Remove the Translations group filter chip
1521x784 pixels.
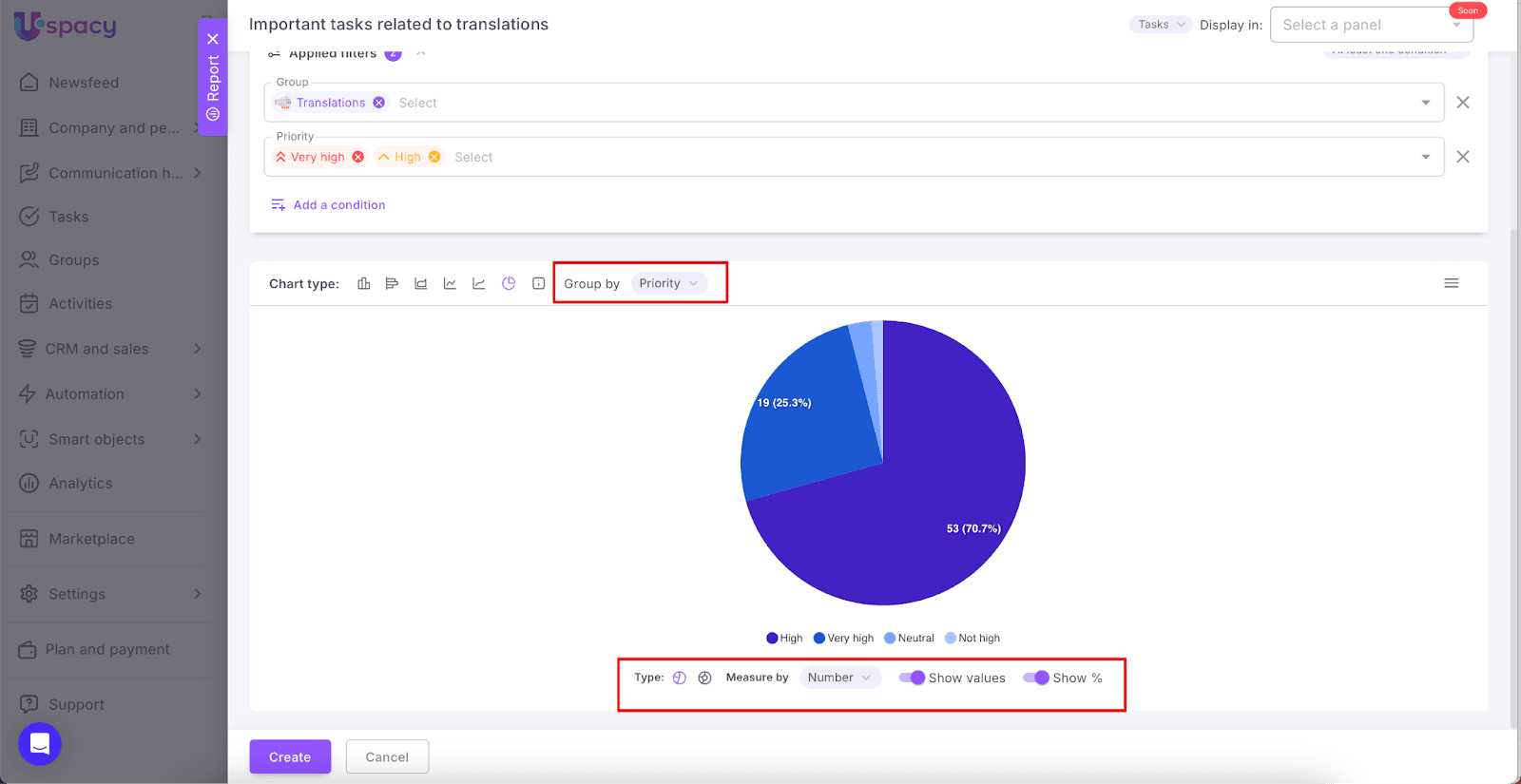point(379,103)
